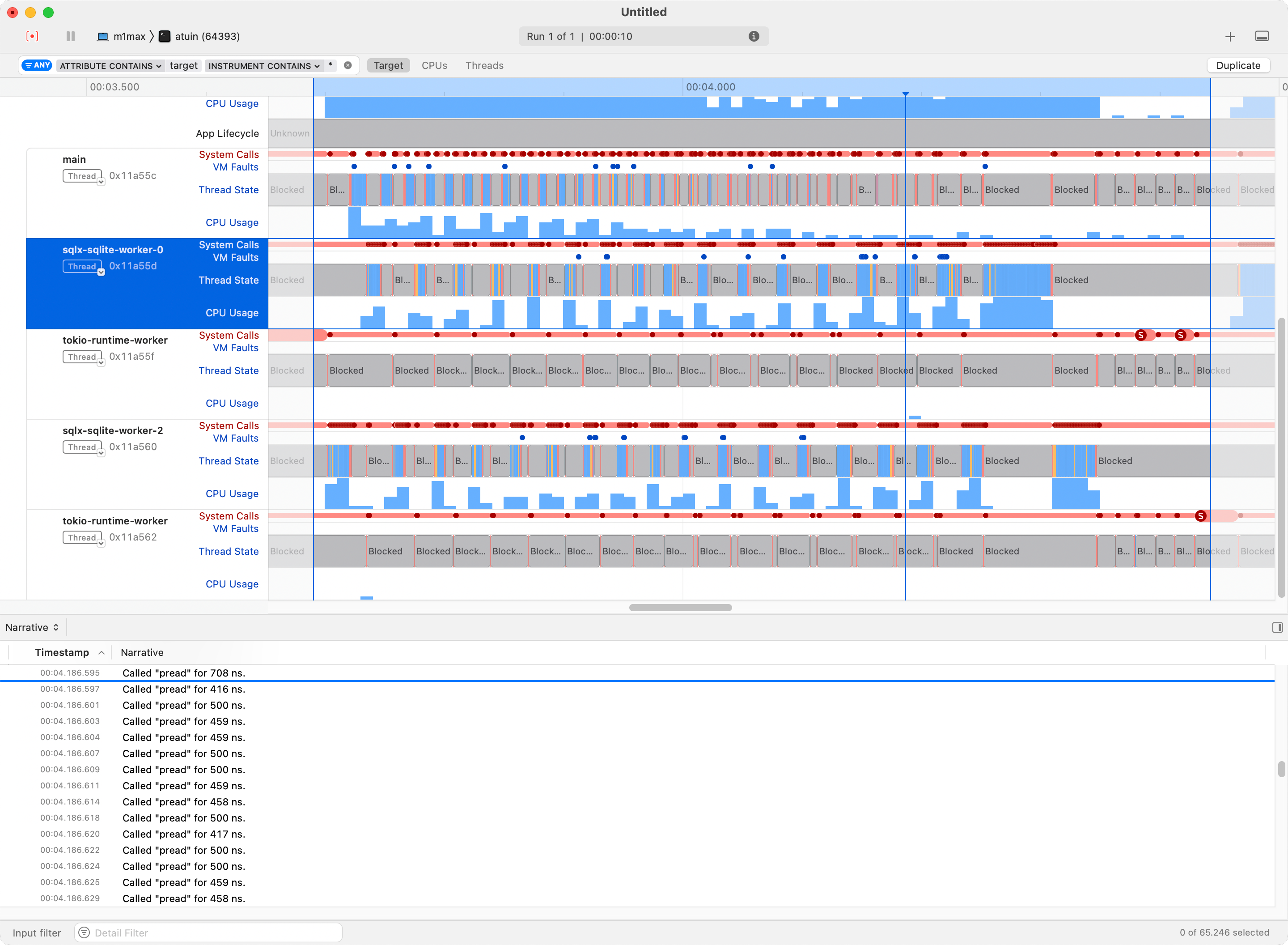The image size is (1288, 945).
Task: Toggle the detail pane view icon
Action: [x=1262, y=37]
